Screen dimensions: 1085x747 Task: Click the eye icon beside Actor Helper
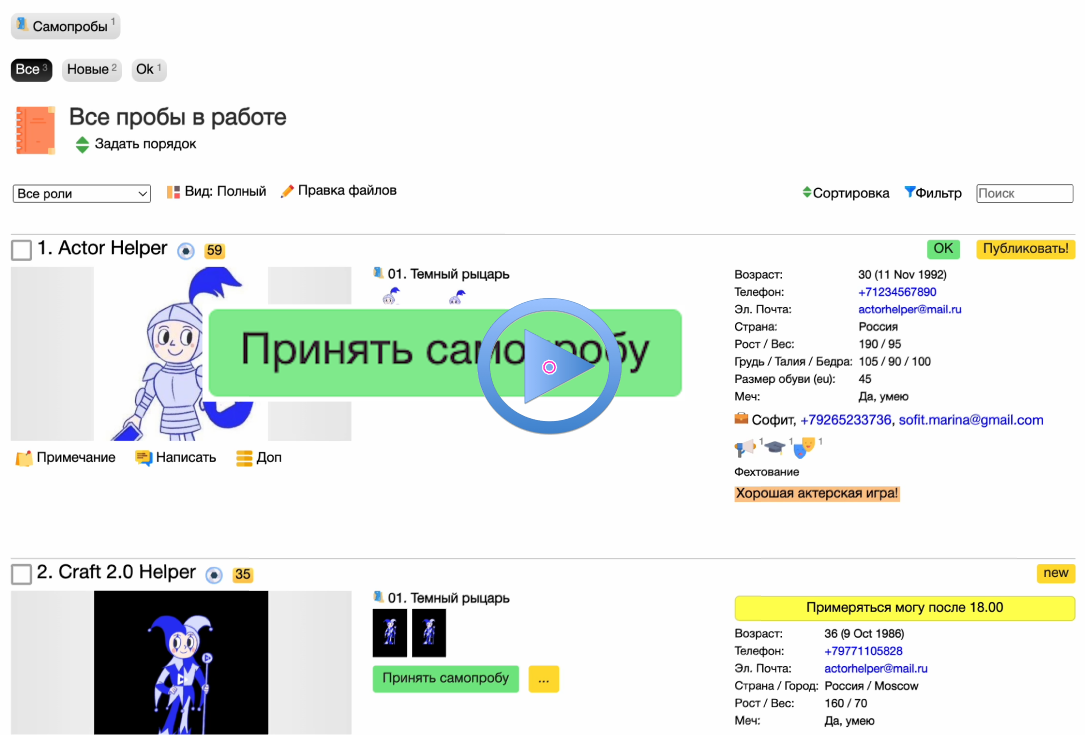pyautogui.click(x=185, y=250)
